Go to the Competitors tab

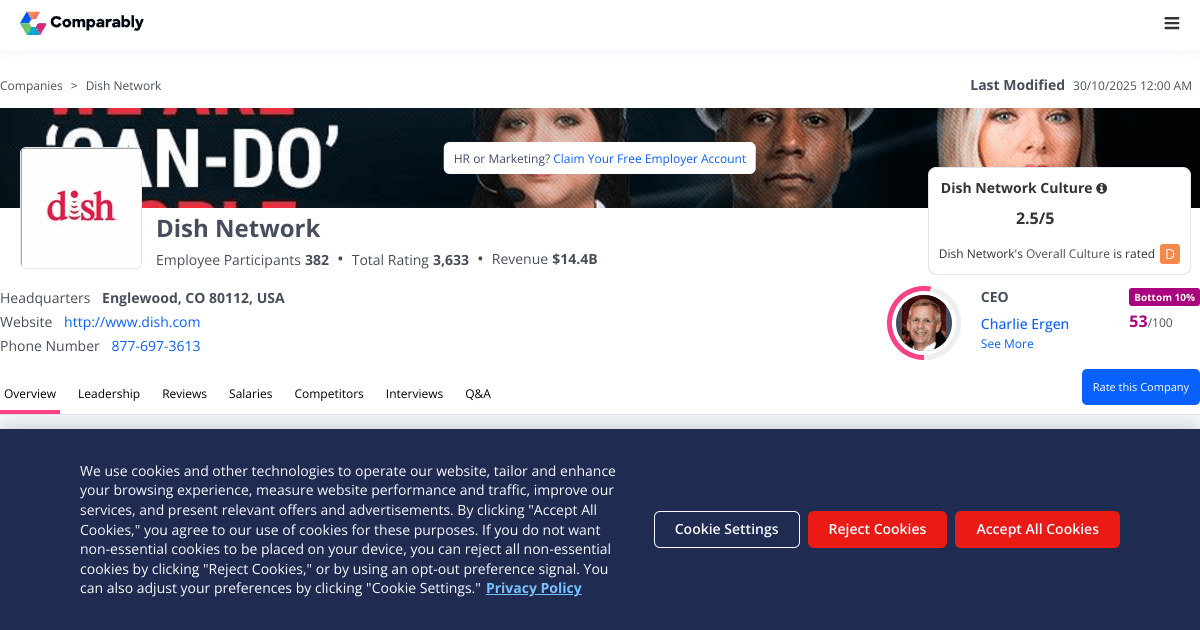click(329, 394)
